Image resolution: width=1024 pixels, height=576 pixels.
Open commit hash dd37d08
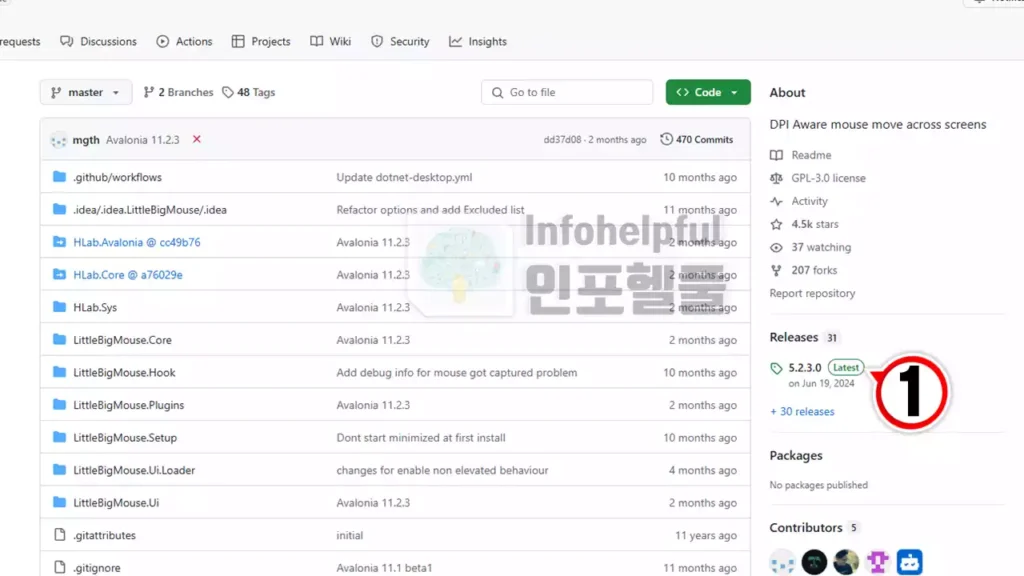pos(562,140)
